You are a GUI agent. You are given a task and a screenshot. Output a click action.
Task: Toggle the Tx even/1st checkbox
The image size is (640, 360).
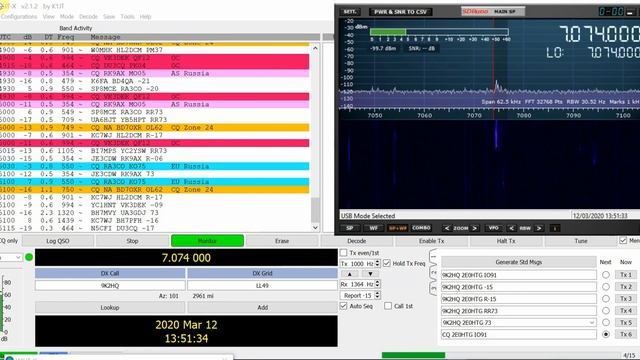[x=344, y=253]
